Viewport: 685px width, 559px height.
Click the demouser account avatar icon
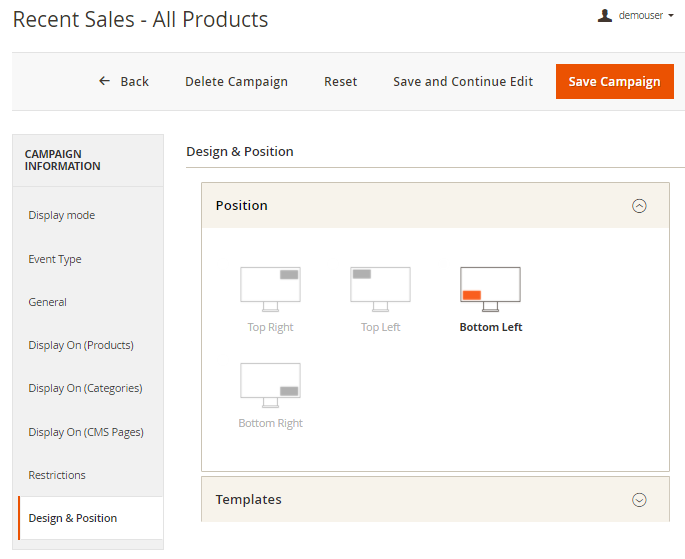click(604, 16)
